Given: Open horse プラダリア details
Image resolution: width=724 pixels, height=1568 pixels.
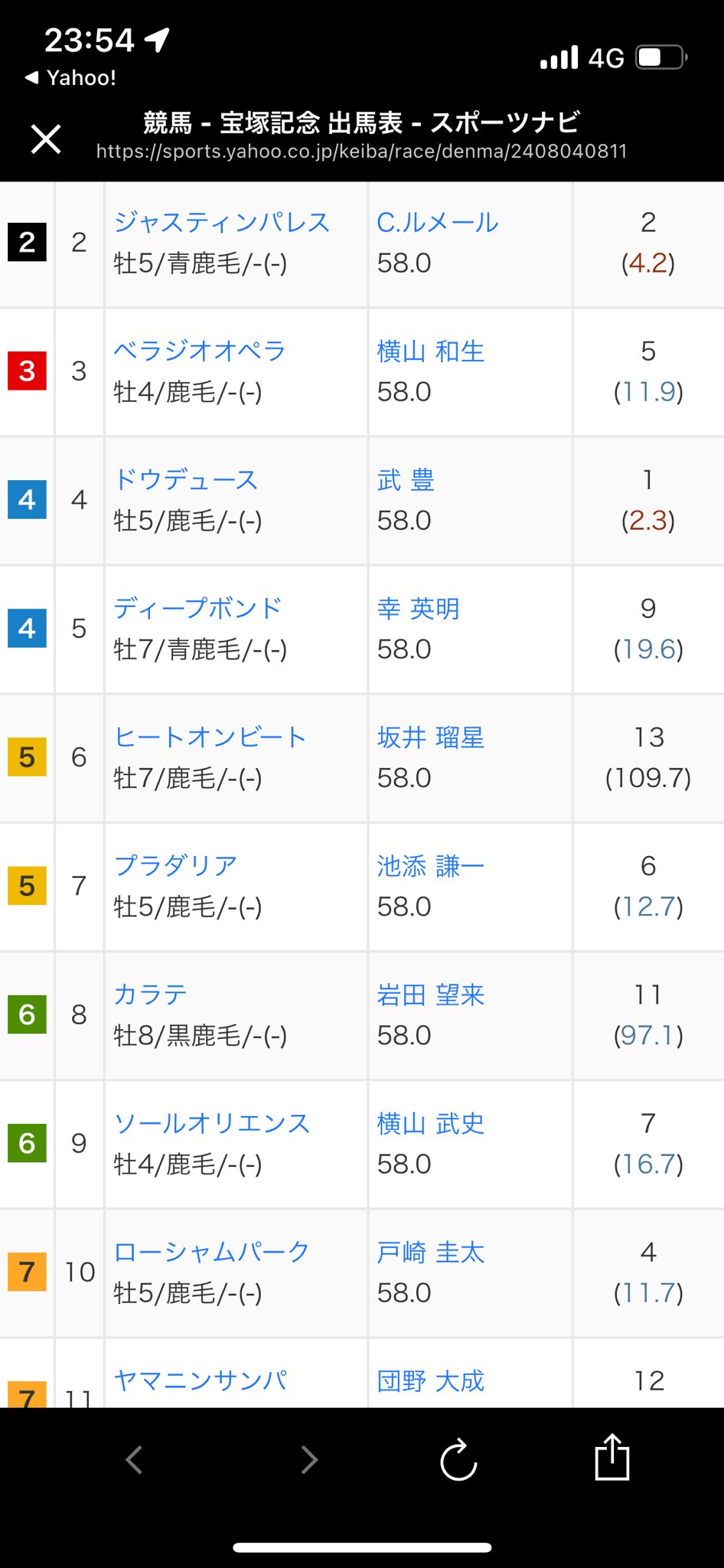Looking at the screenshot, I should [x=175, y=866].
